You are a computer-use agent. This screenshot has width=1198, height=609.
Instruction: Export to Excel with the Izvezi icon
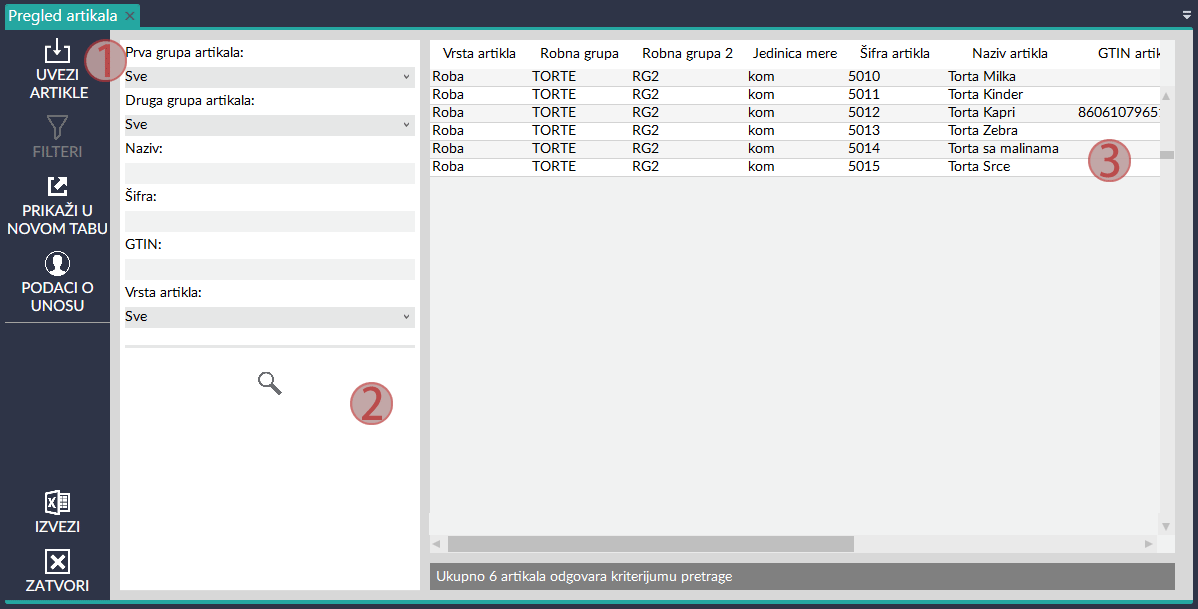(57, 503)
